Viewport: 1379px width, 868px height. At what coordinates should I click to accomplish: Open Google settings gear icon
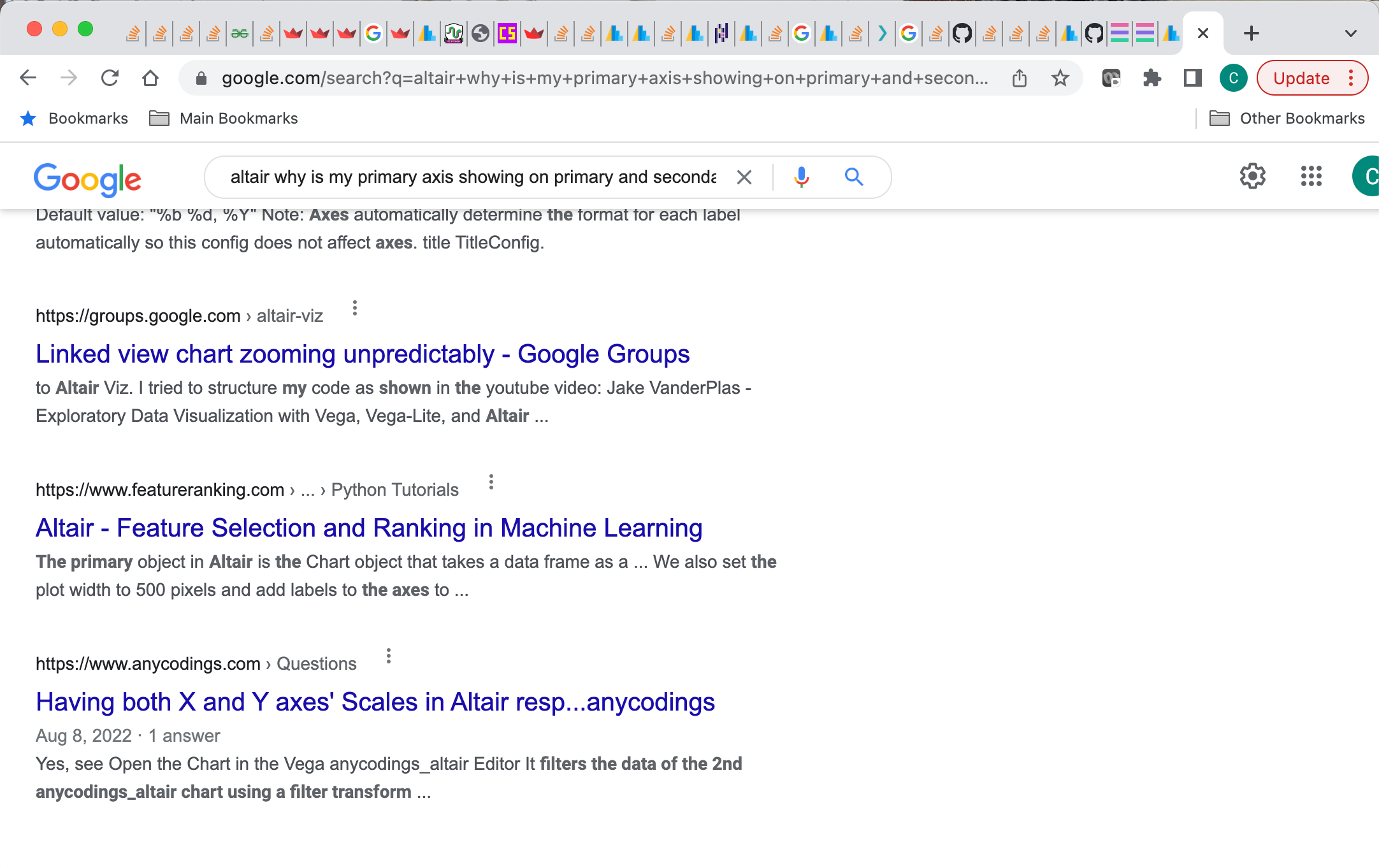[x=1252, y=176]
